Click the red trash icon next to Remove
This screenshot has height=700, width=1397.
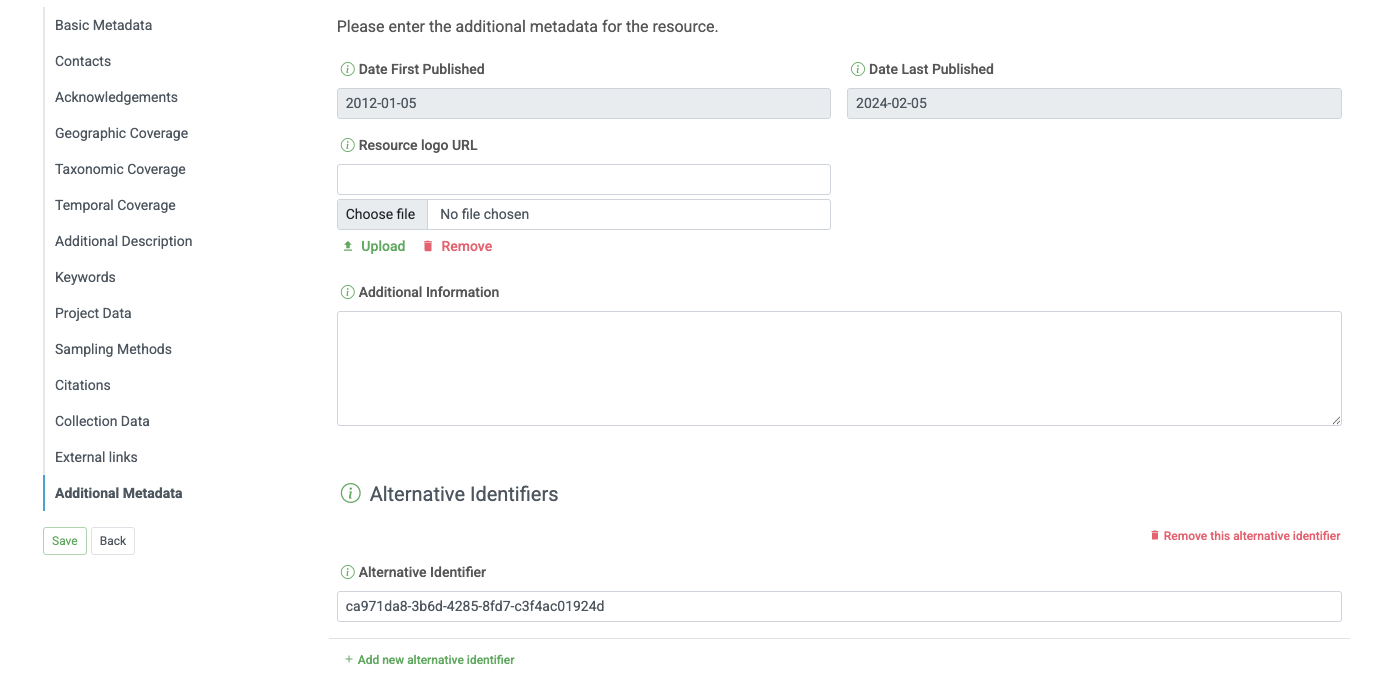pos(428,246)
